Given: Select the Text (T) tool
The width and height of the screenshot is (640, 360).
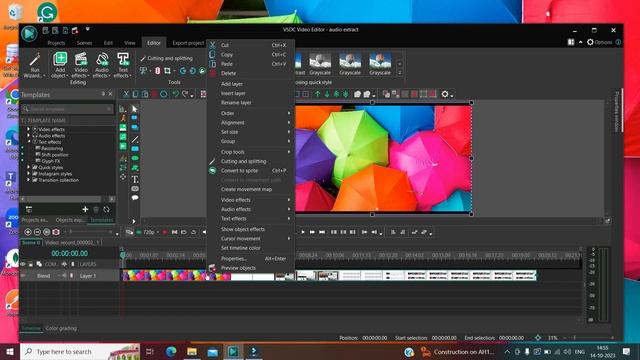Looking at the screenshot, I should (135, 179).
